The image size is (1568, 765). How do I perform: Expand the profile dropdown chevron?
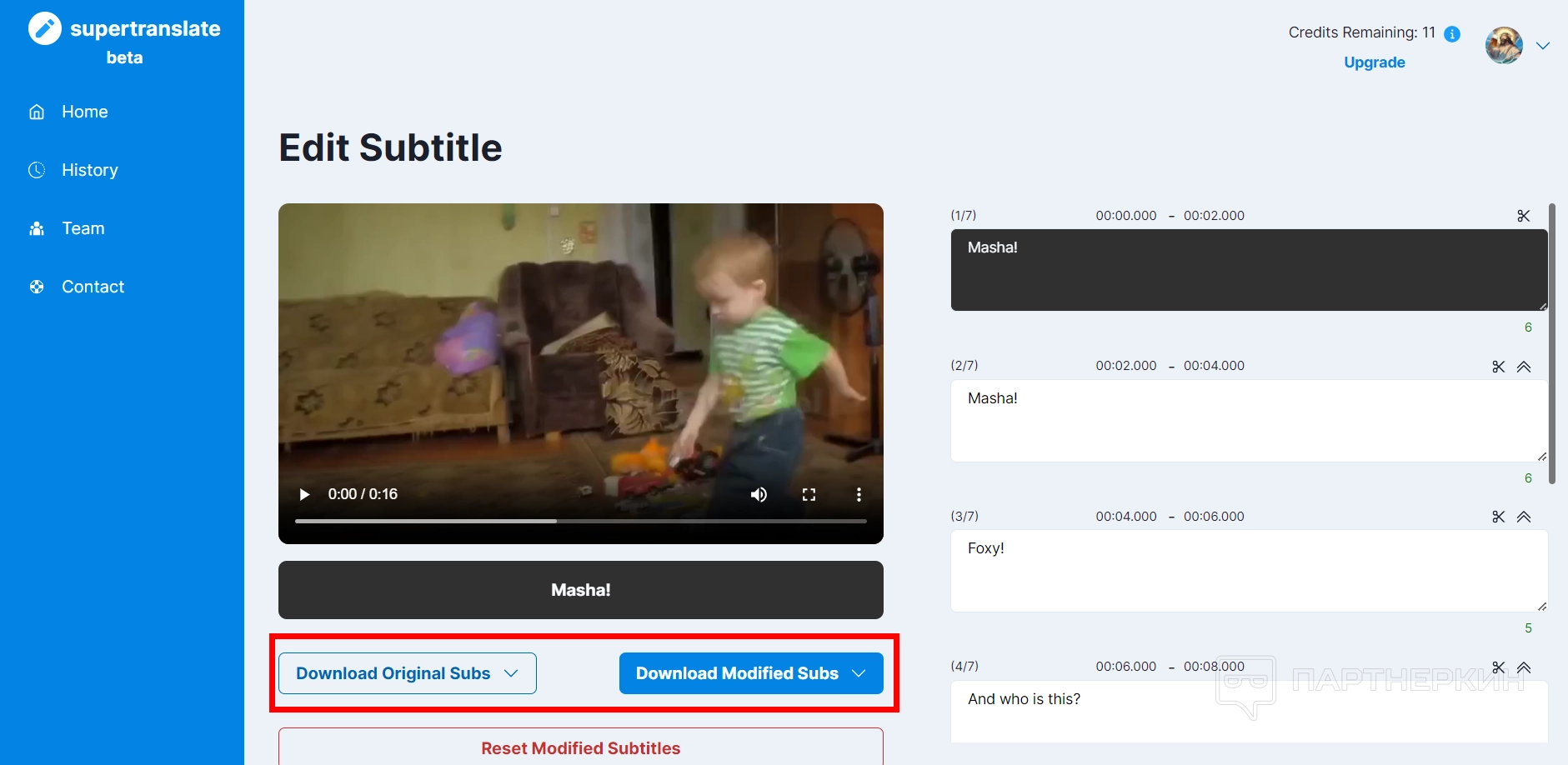pos(1543,46)
